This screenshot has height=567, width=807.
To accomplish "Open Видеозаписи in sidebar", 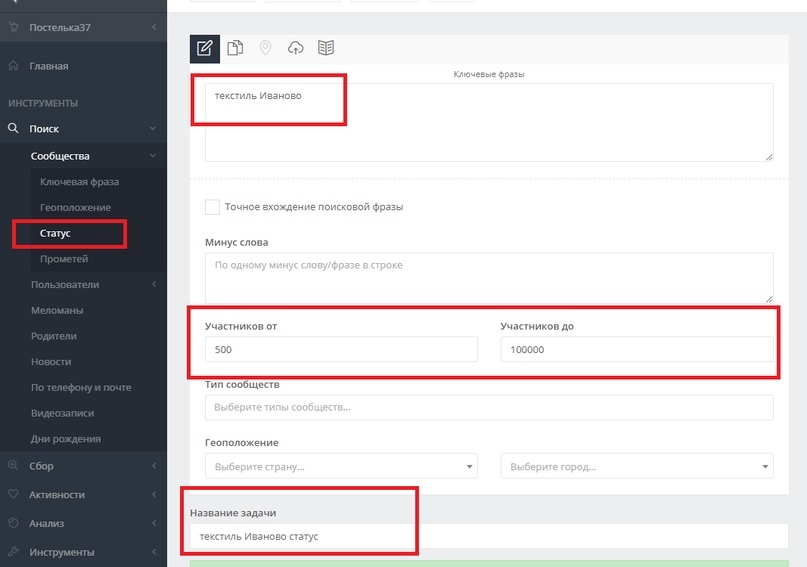I will click(62, 413).
